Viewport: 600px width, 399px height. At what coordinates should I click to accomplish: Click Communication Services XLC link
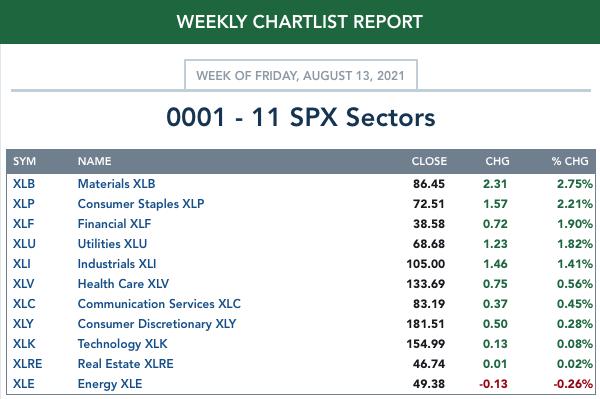click(x=159, y=304)
